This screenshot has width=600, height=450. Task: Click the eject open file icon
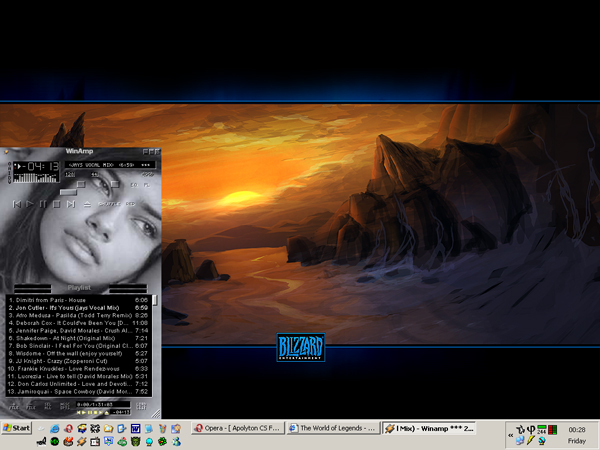point(87,204)
